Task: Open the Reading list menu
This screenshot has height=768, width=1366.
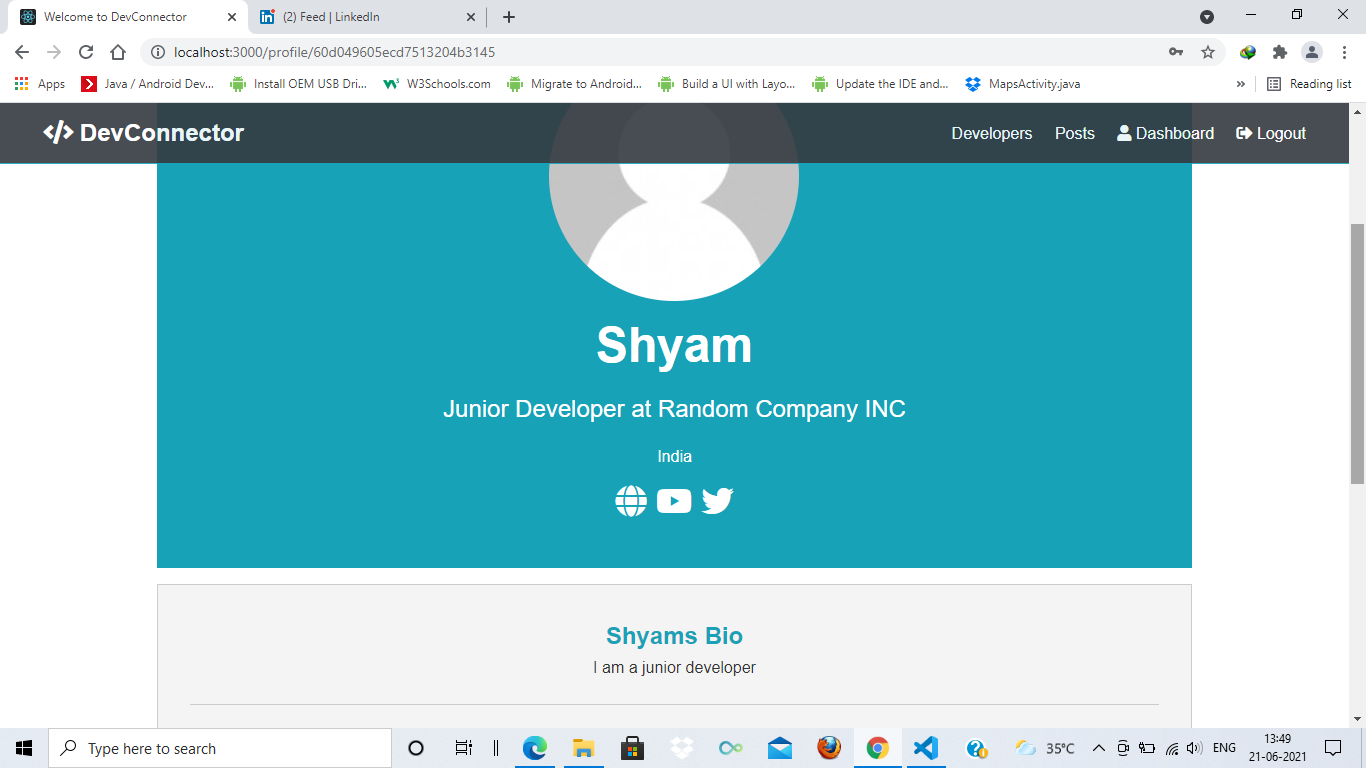Action: pos(1308,84)
